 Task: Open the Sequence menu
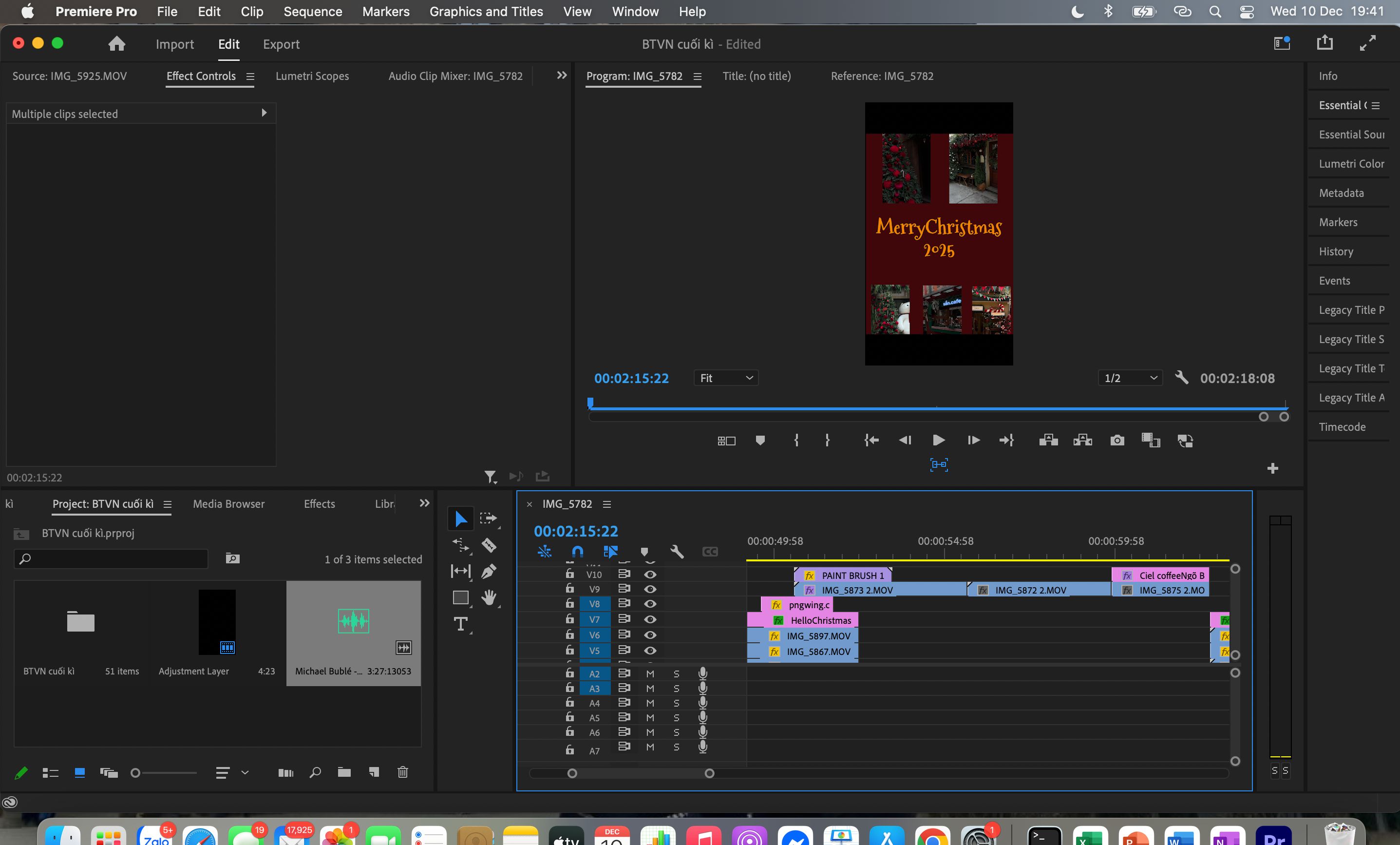coord(313,11)
